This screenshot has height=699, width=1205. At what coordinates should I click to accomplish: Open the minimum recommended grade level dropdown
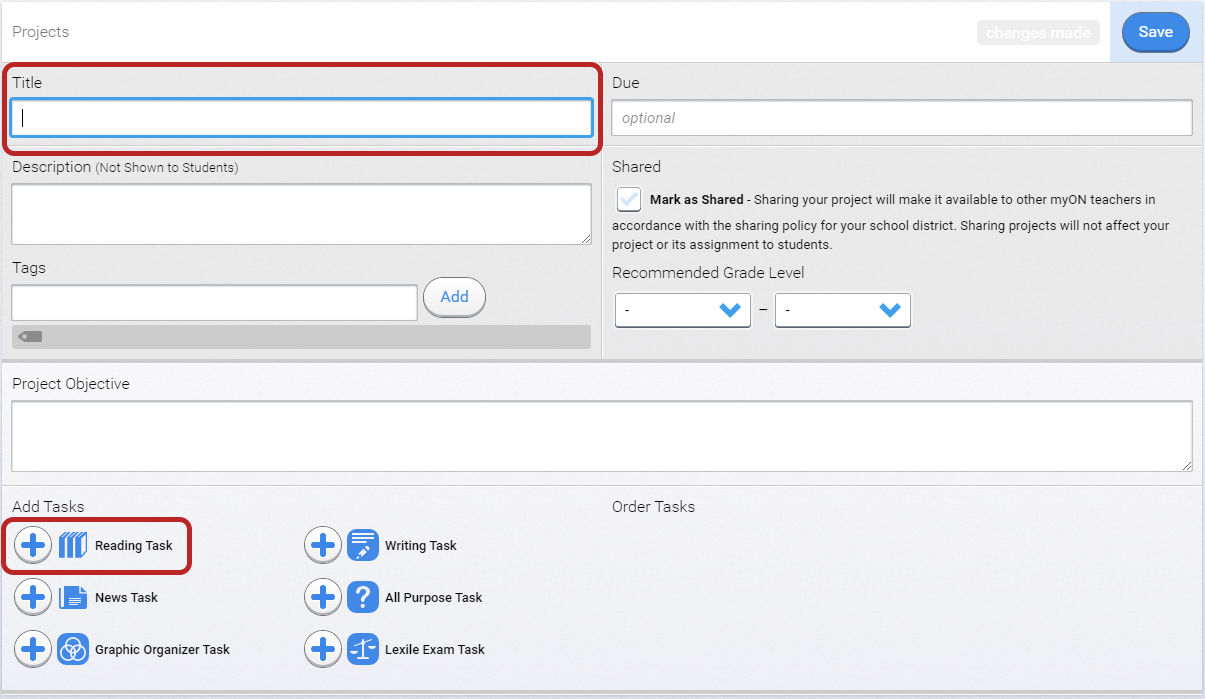(683, 310)
